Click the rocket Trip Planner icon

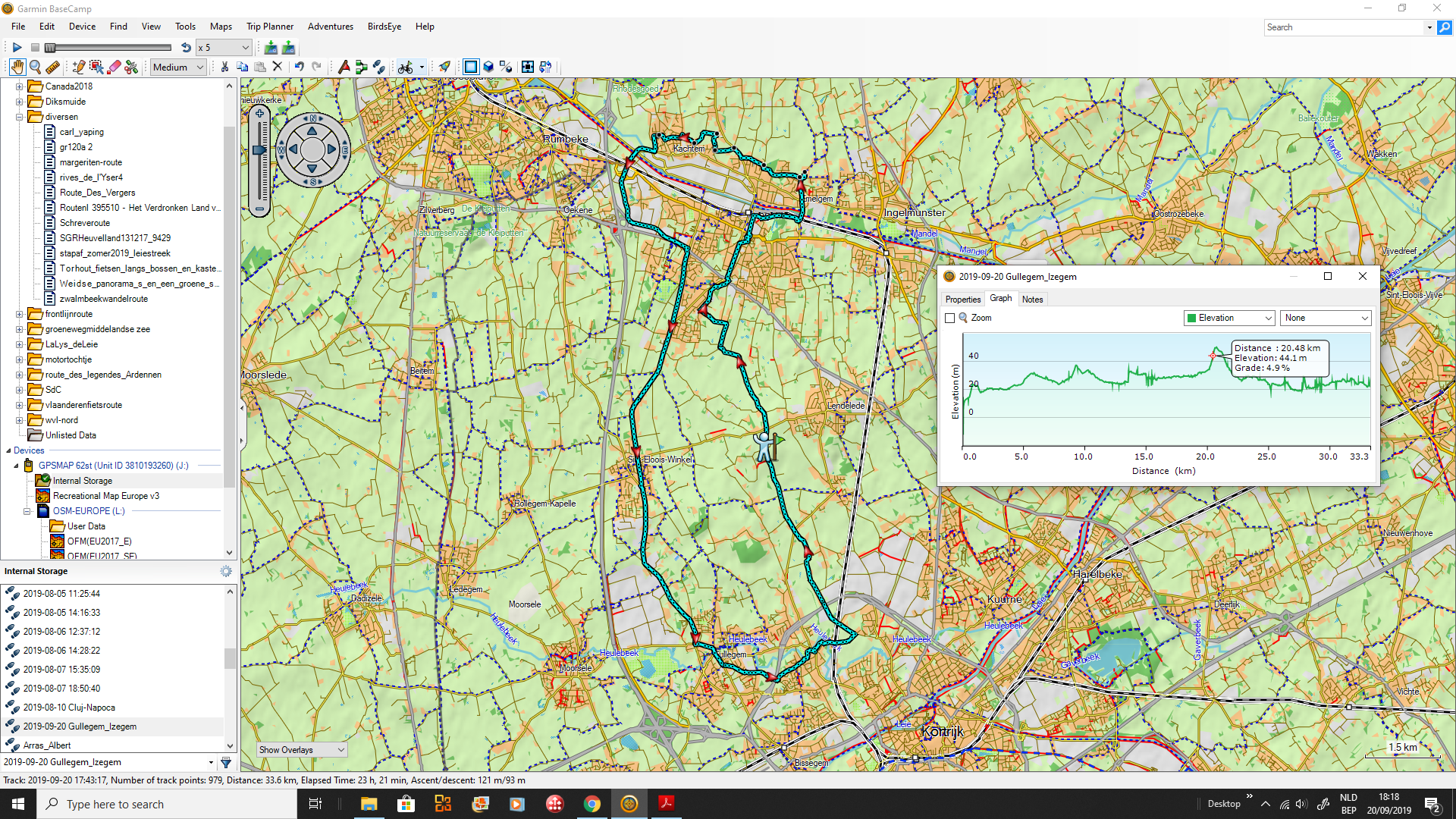tap(444, 67)
